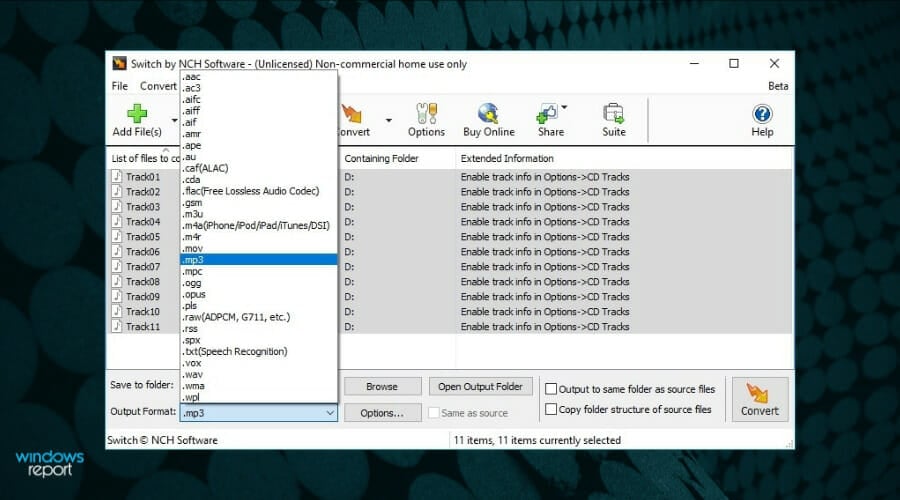
Task: Click the music note icon for Track11
Action: (x=117, y=326)
